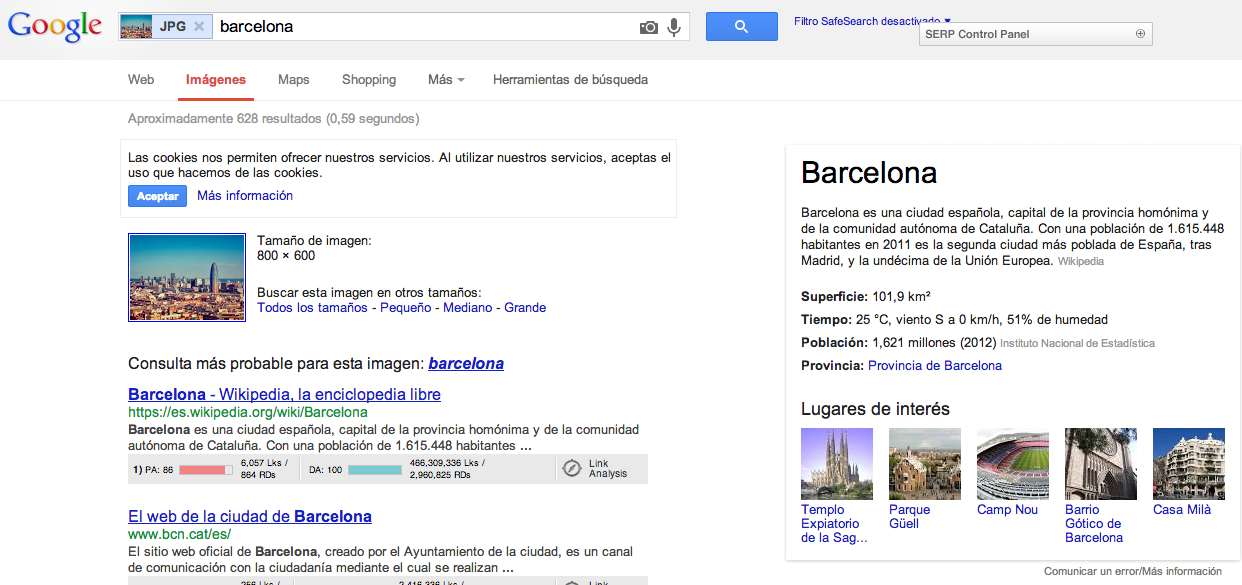The image size is (1242, 585).
Task: Open the Provincia de Barcelona link
Action: click(934, 365)
